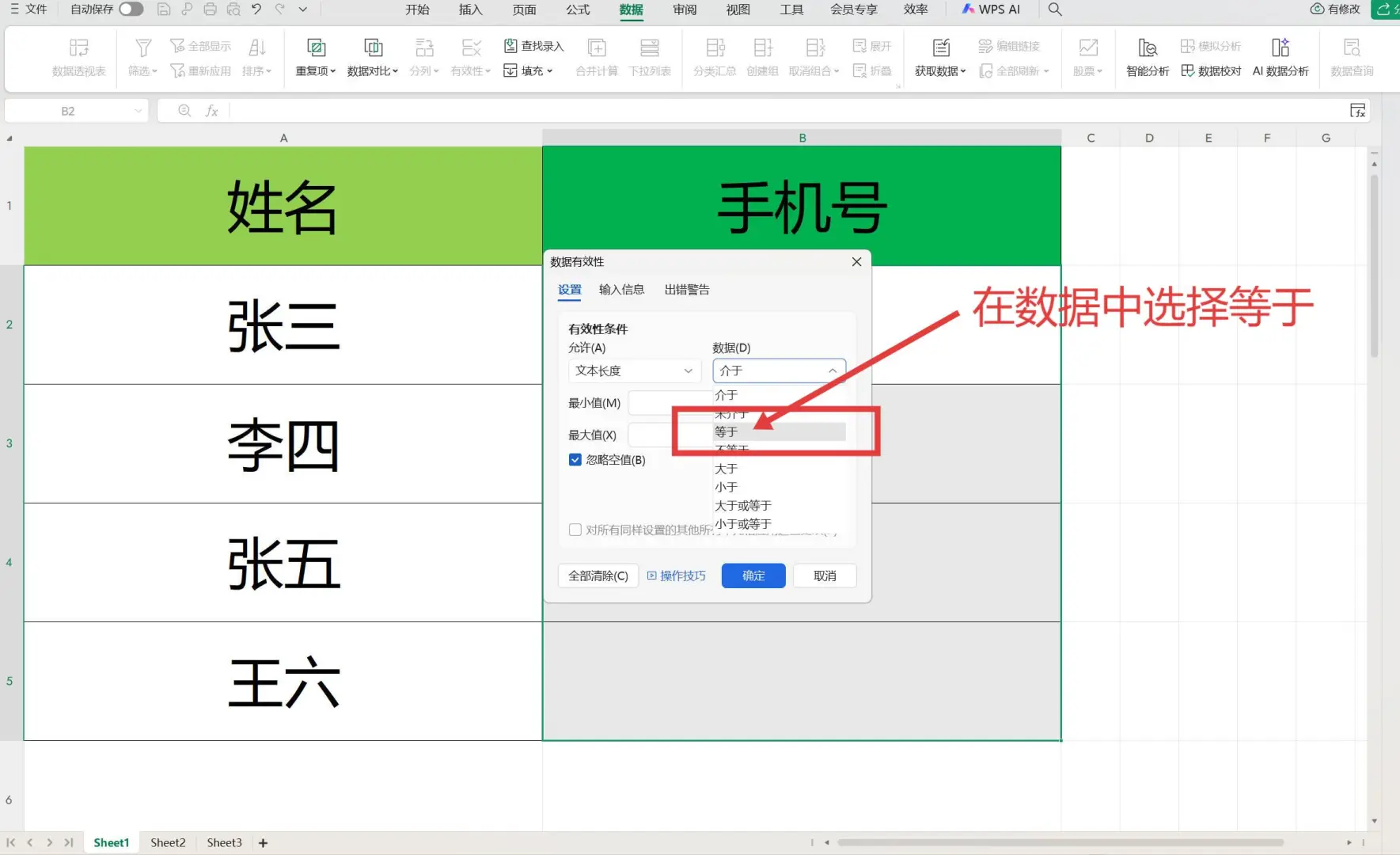Select 小于 in the data list
This screenshot has height=855, width=1400.
[780, 487]
